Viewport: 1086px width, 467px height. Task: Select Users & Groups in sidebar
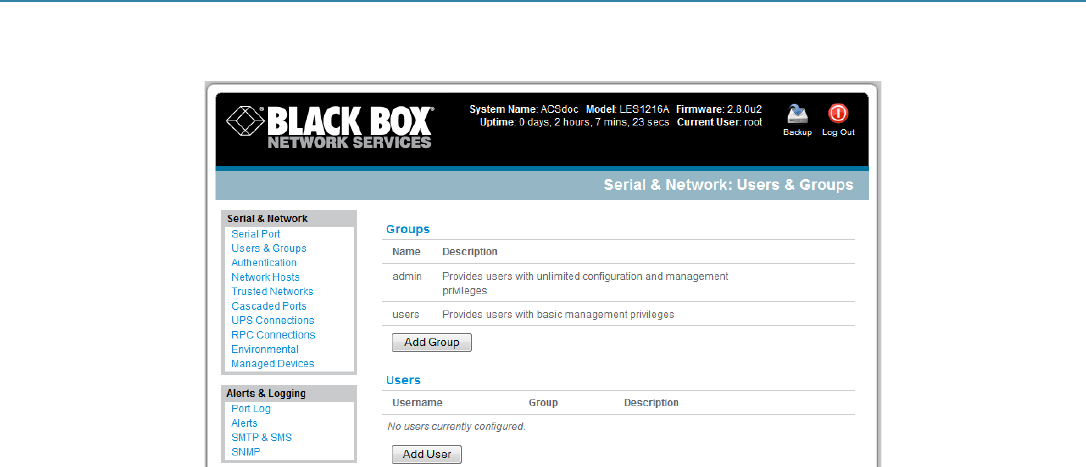click(268, 248)
